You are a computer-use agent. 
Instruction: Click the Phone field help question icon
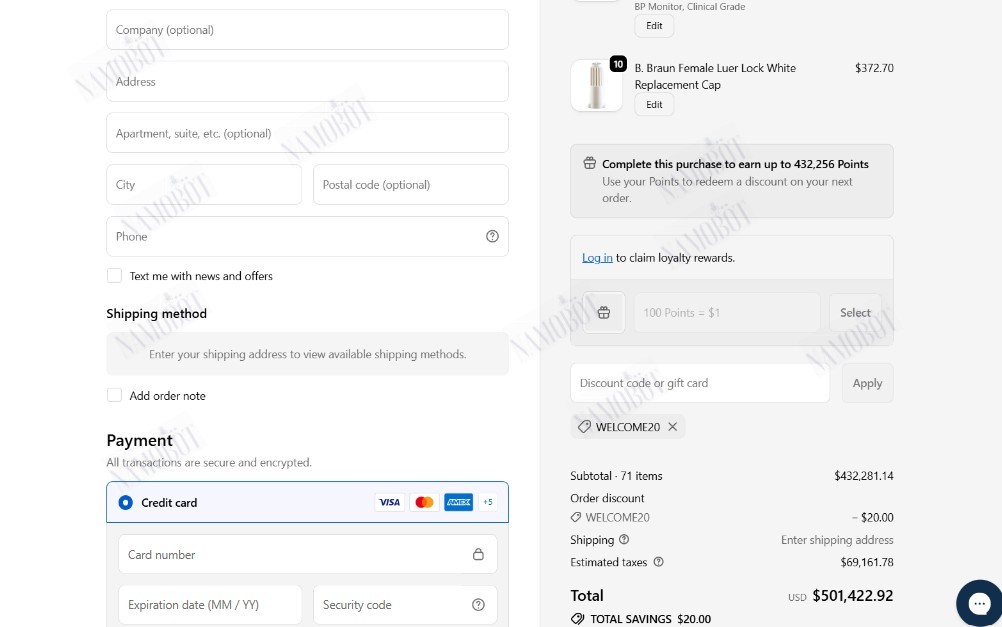492,236
